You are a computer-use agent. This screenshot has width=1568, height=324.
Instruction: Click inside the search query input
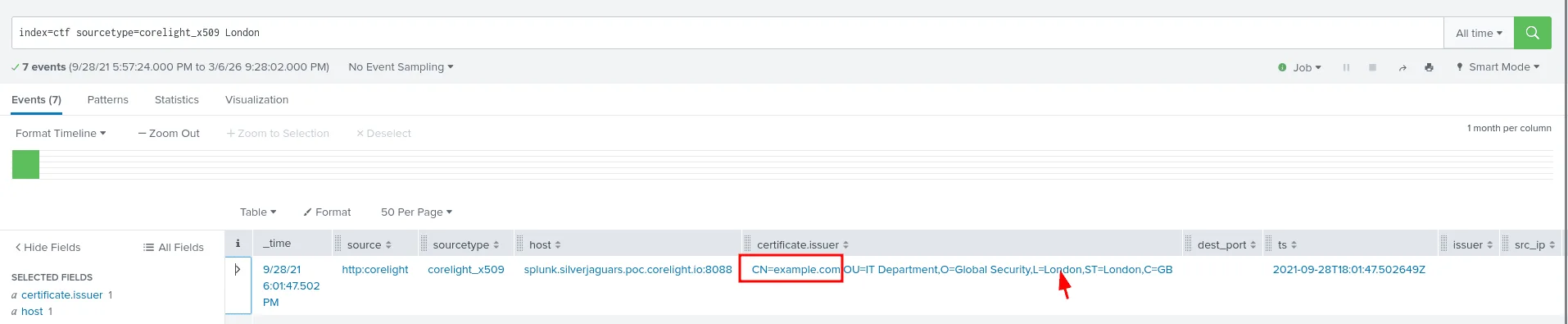[x=727, y=33]
